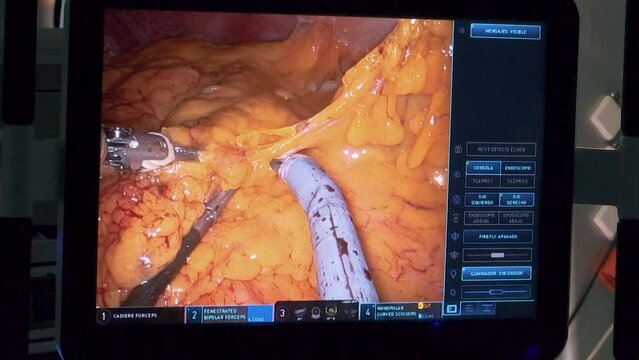Screen dimensions: 639x360
Task: Tap the illuminator light bulb icon
Action: pyautogui.click(x=454, y=274)
